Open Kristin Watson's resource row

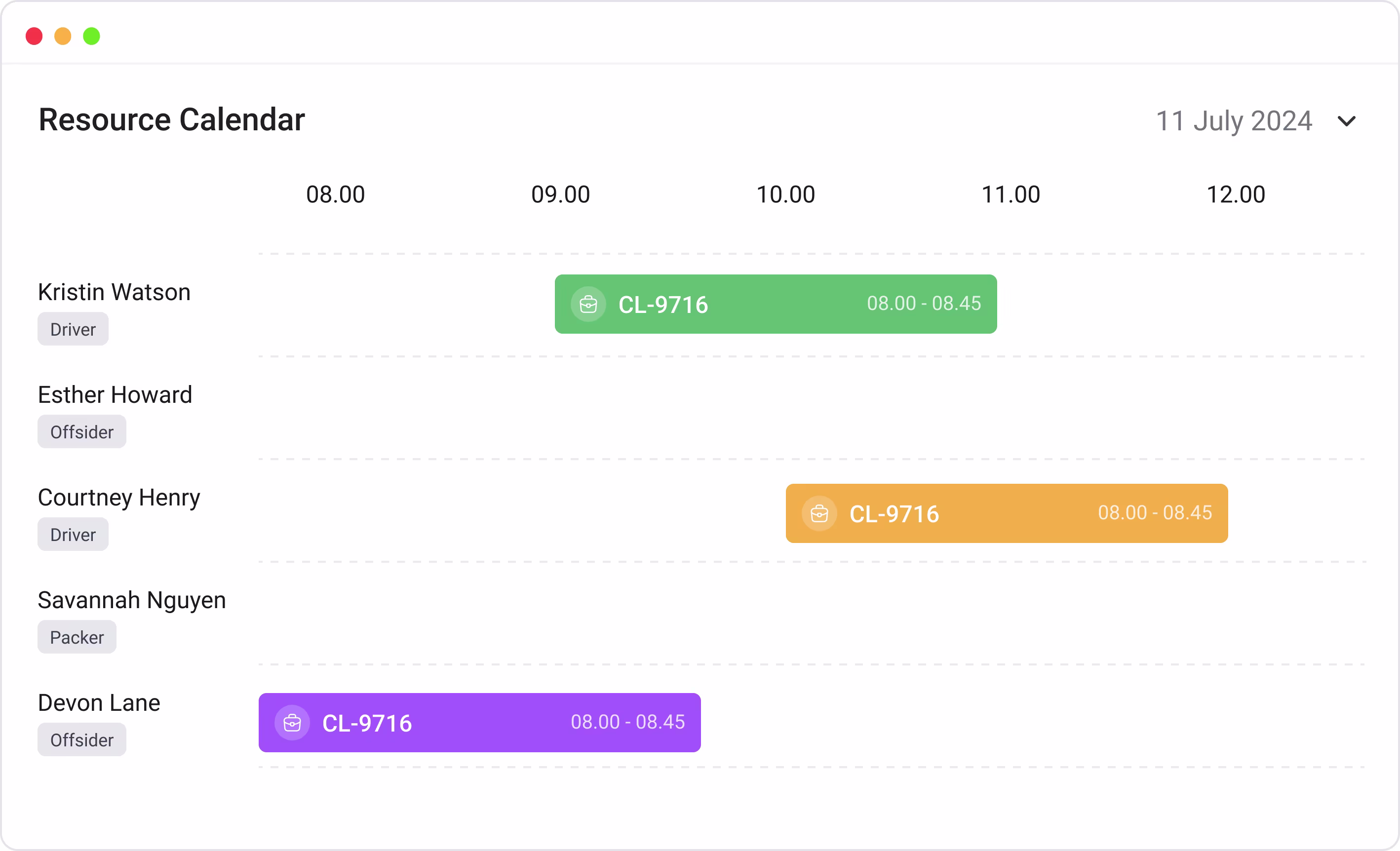[114, 293]
